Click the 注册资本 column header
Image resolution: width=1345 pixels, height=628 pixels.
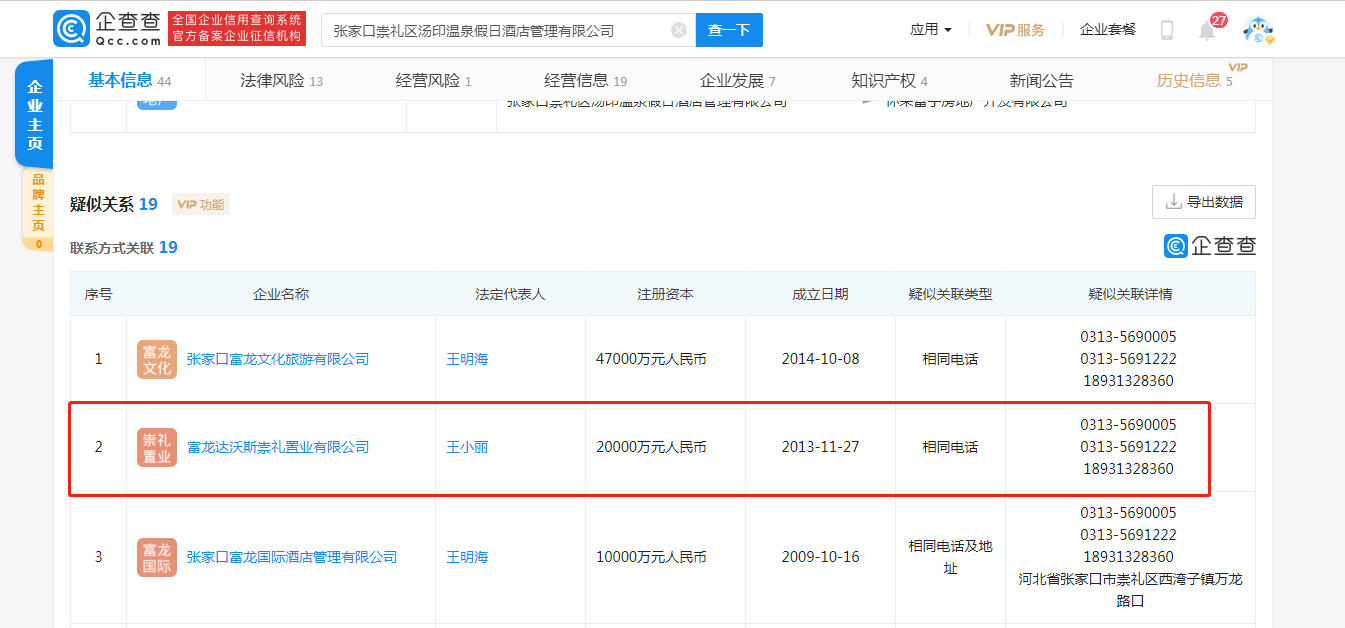pos(665,294)
